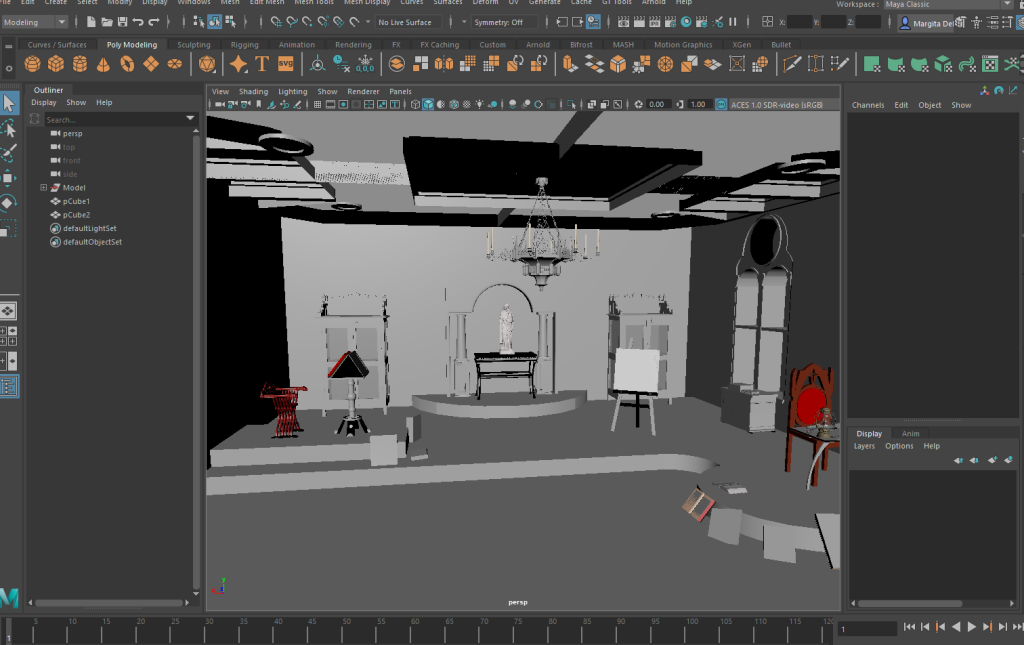The height and width of the screenshot is (645, 1024).
Task: Create a polygon sphere from the shelf
Action: [x=32, y=64]
